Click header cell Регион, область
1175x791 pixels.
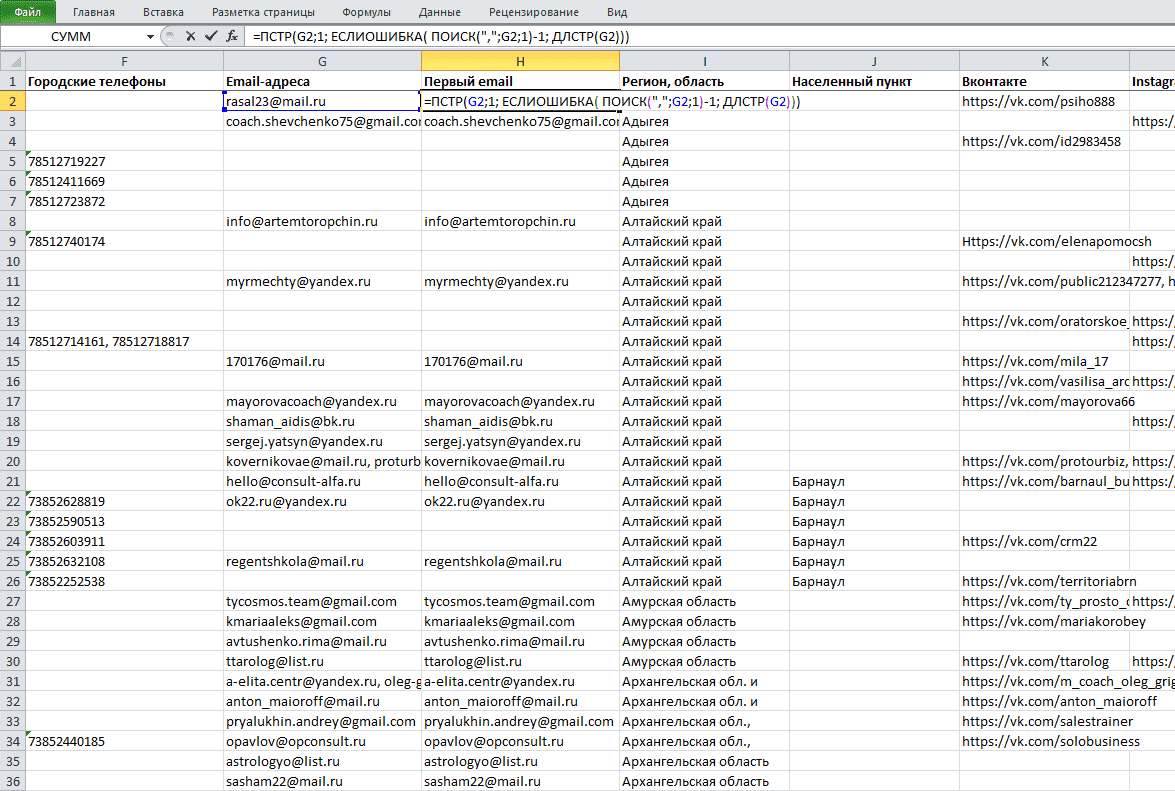click(704, 82)
